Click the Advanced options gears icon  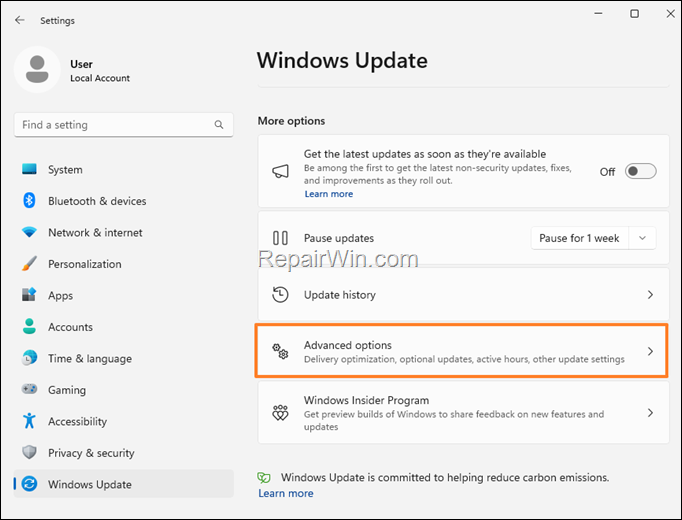click(x=281, y=351)
